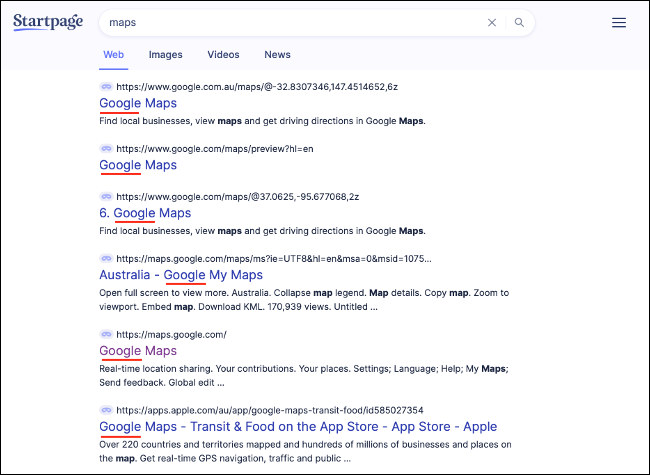Click the mask icon beside the @37.0625 URL
650x475 pixels.
106,196
